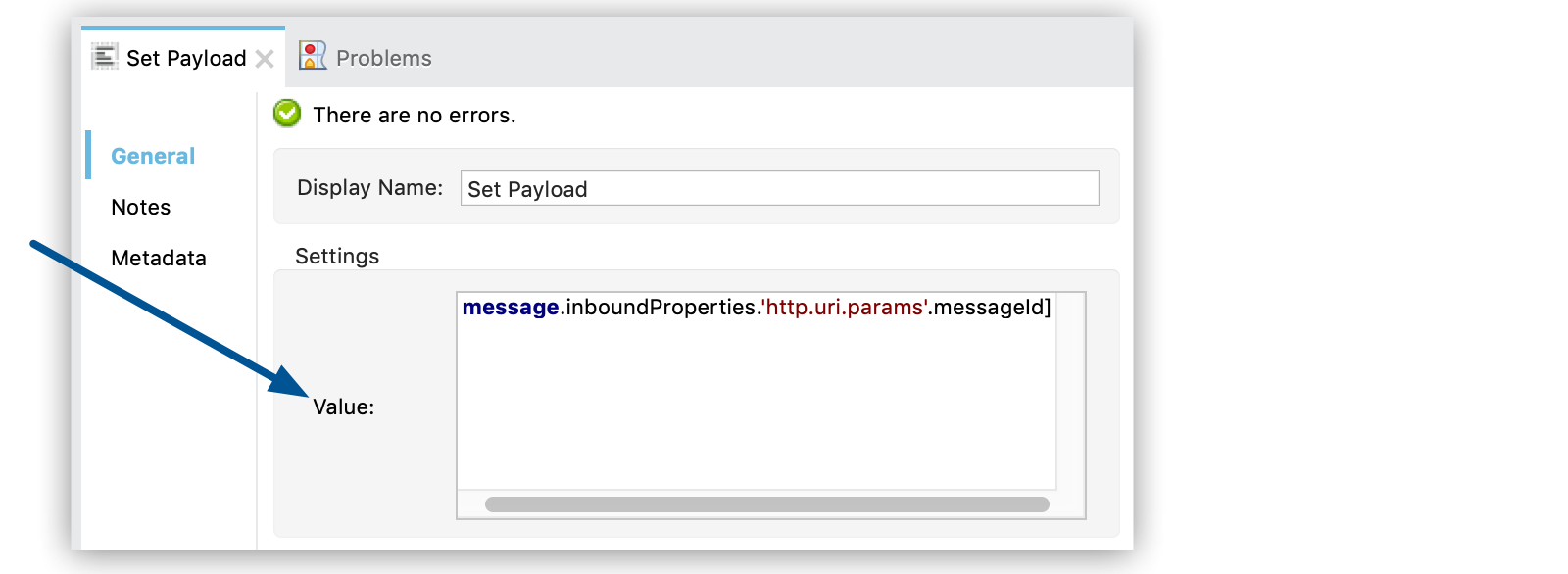Click the green no-errors checkmark icon
The height and width of the screenshot is (574, 1568).
(287, 114)
